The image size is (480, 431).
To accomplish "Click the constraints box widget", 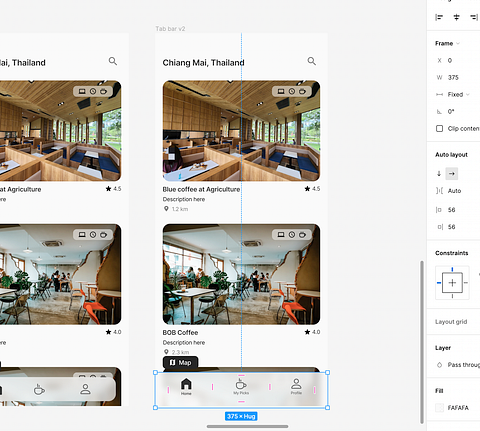I will [452, 283].
